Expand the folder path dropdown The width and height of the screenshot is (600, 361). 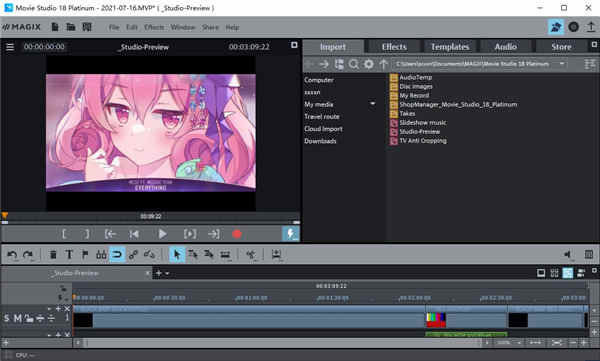pos(562,64)
